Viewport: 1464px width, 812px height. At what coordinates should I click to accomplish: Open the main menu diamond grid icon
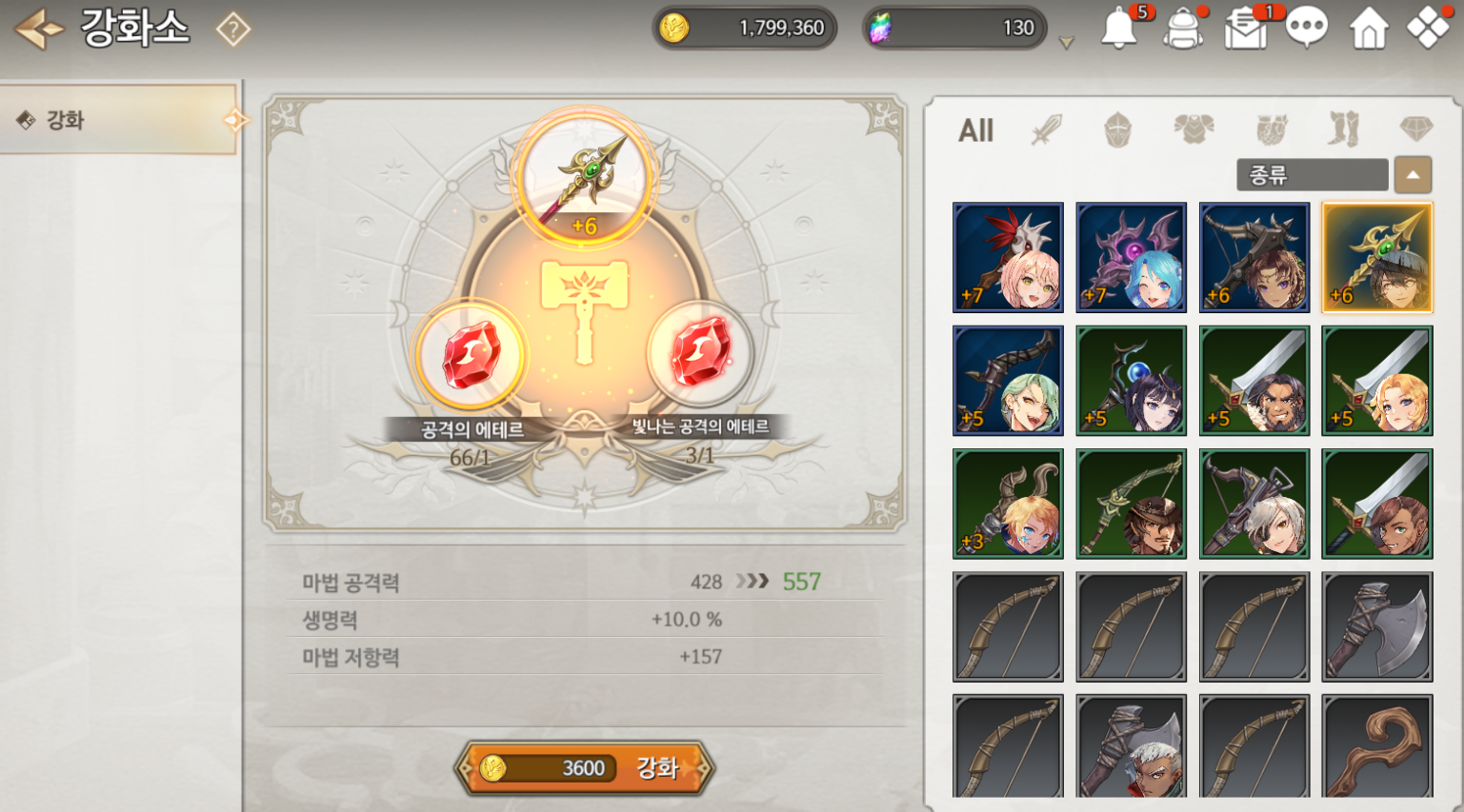click(1428, 29)
